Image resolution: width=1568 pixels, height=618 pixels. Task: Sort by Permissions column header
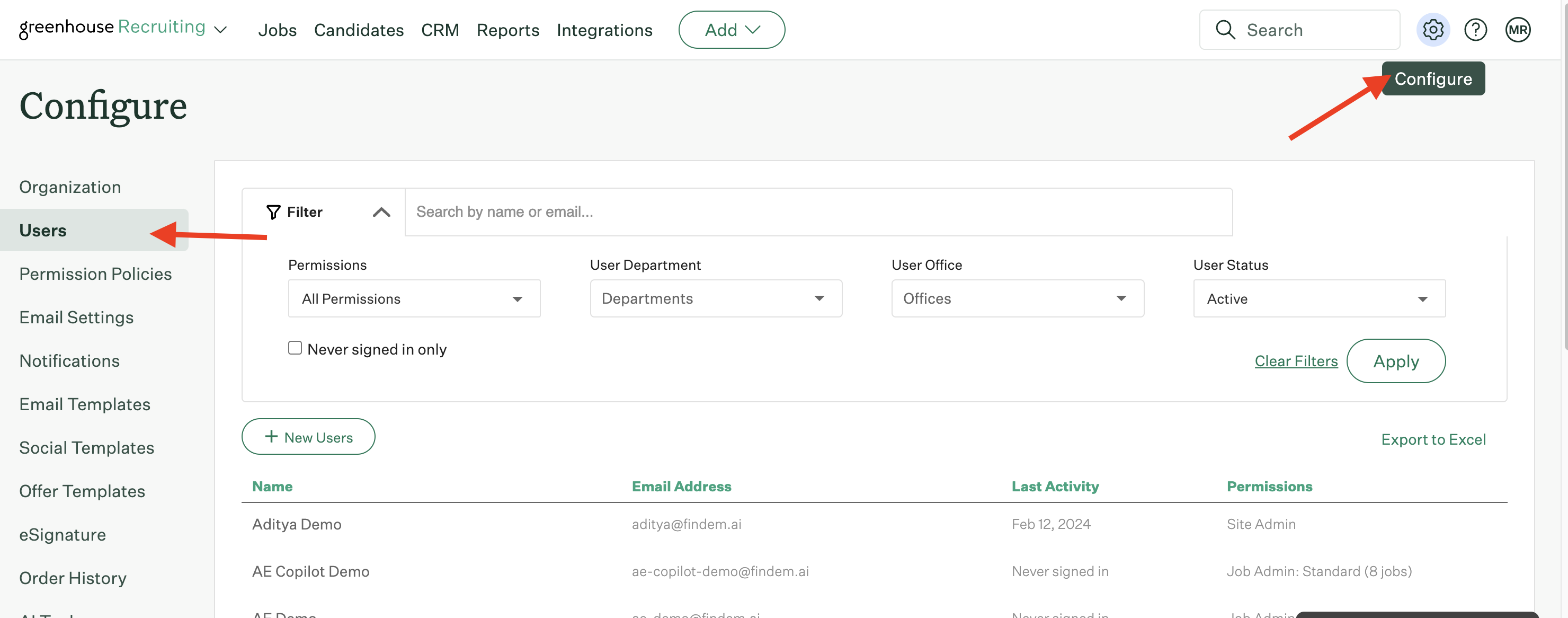pos(1269,487)
